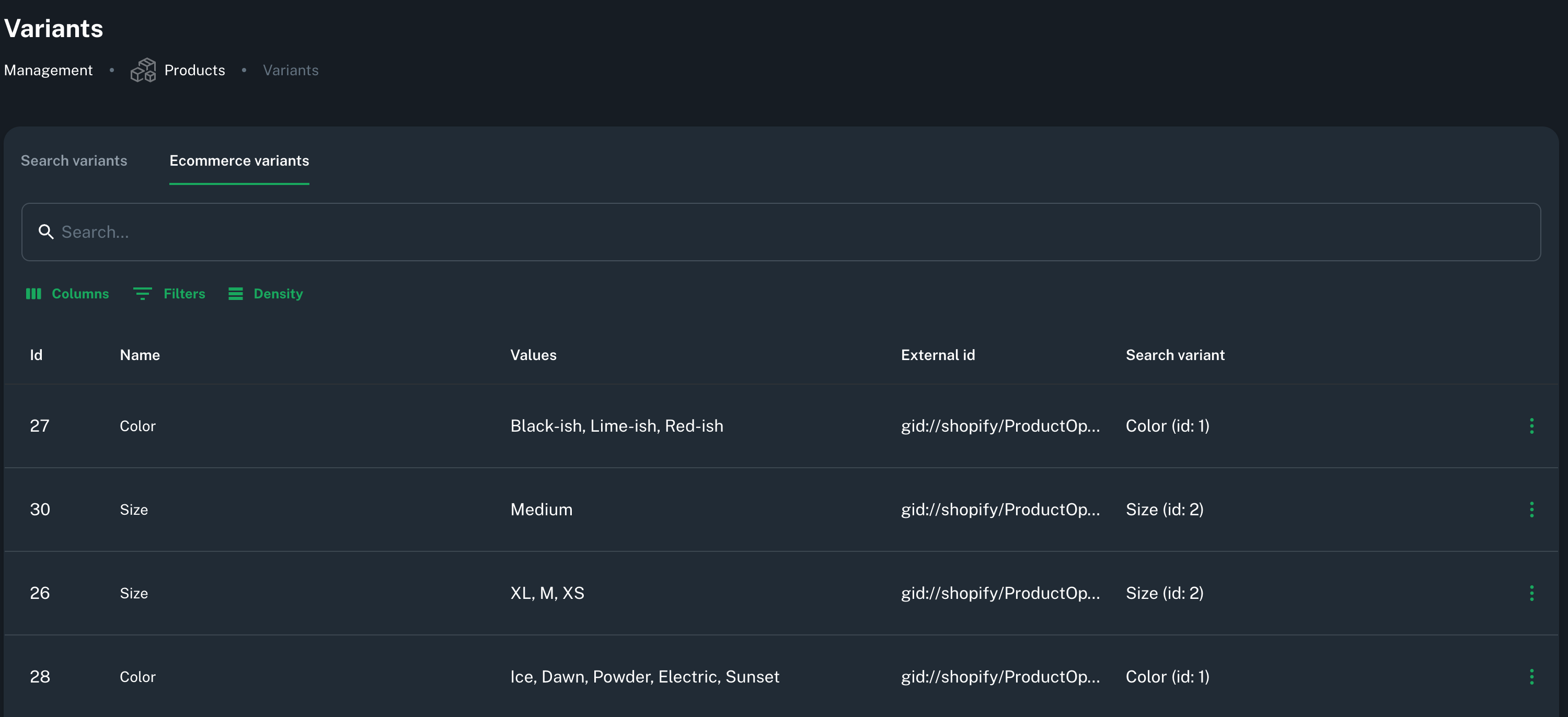Click 'Size (id: 2)' in row 30
This screenshot has width=1568, height=717.
tap(1165, 510)
